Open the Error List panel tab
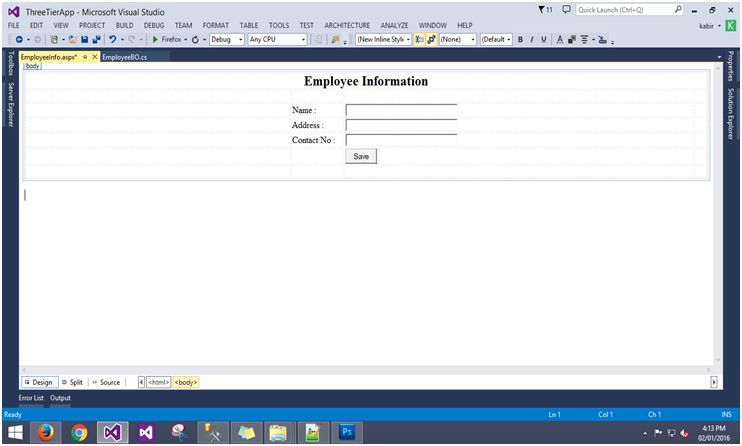Screen dimensions: 742x446 tap(31, 398)
